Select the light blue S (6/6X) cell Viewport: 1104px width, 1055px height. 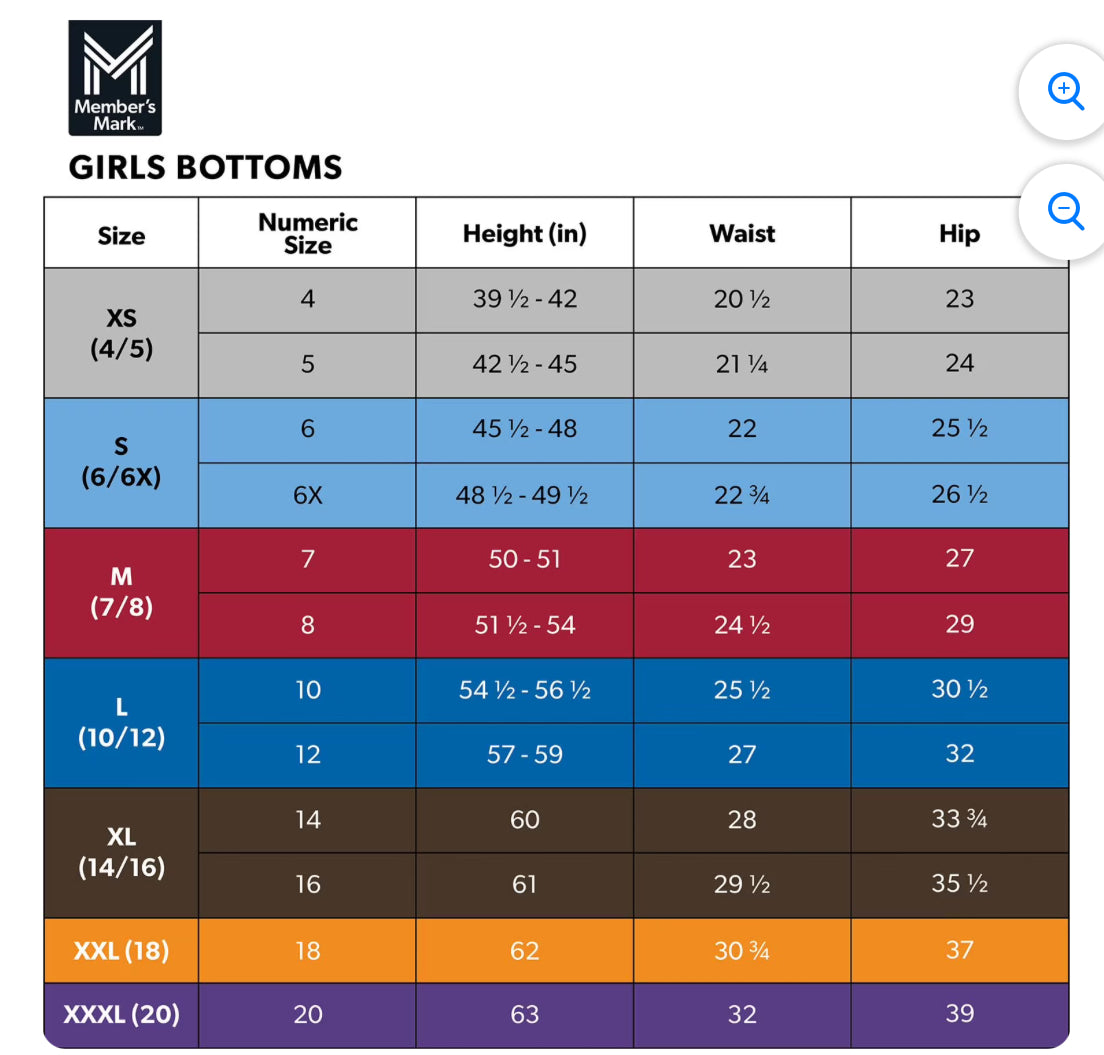(x=121, y=463)
